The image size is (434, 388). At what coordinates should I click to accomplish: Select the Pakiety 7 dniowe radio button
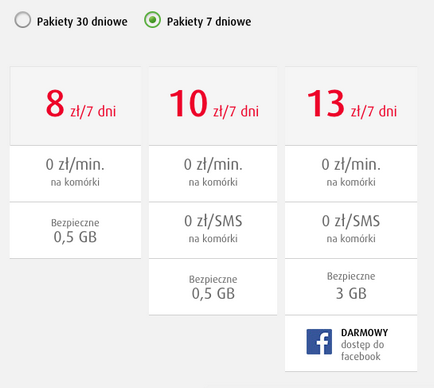tap(152, 20)
